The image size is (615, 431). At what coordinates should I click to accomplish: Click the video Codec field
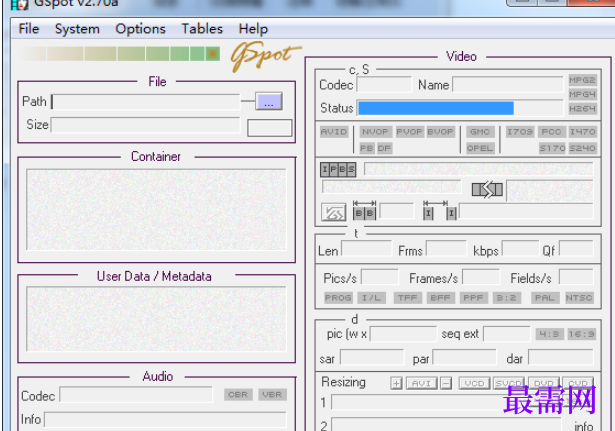(x=384, y=84)
